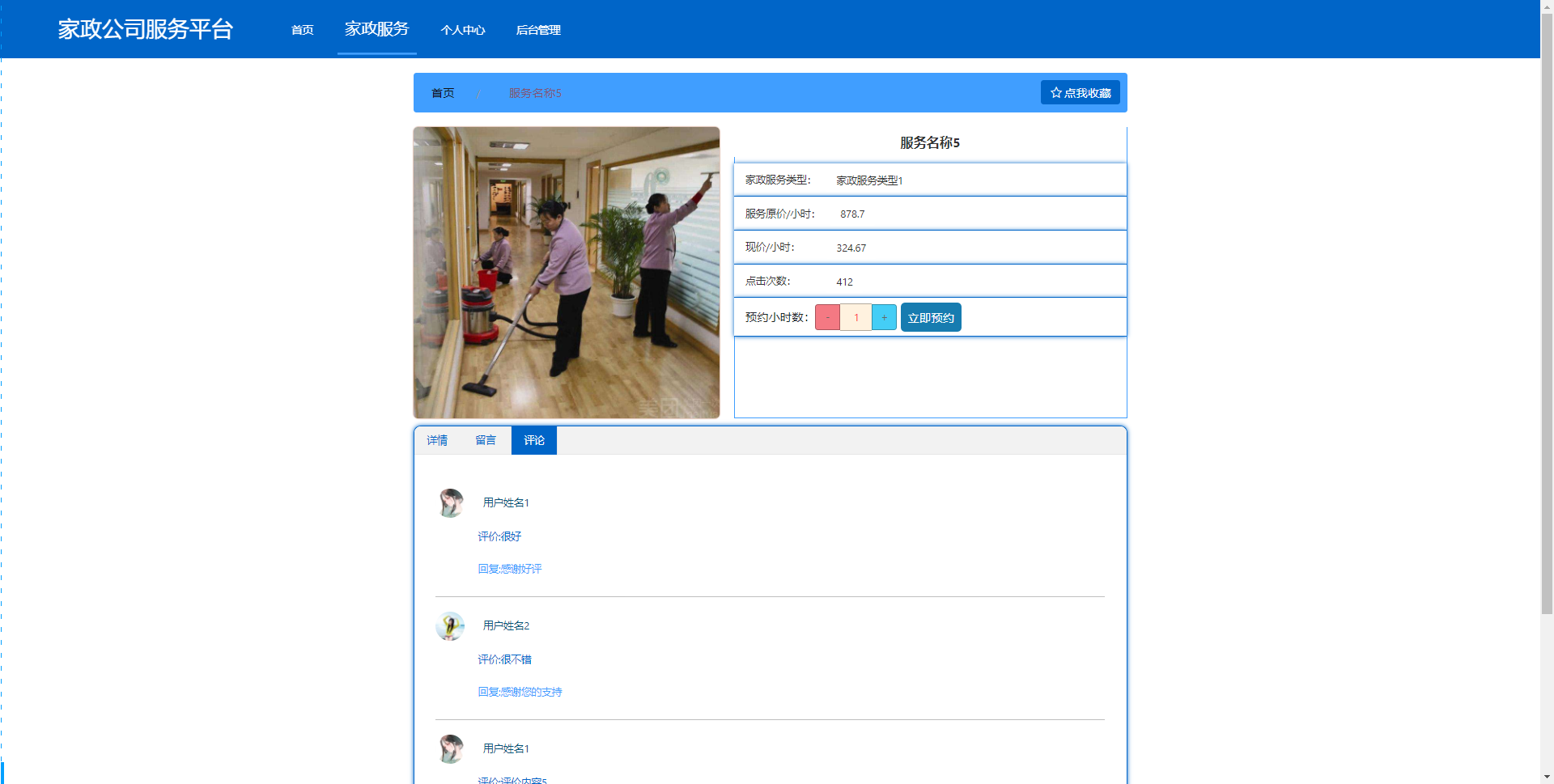Click the 评价:很好 comment text
Viewport: 1554px width, 784px height.
coord(499,536)
